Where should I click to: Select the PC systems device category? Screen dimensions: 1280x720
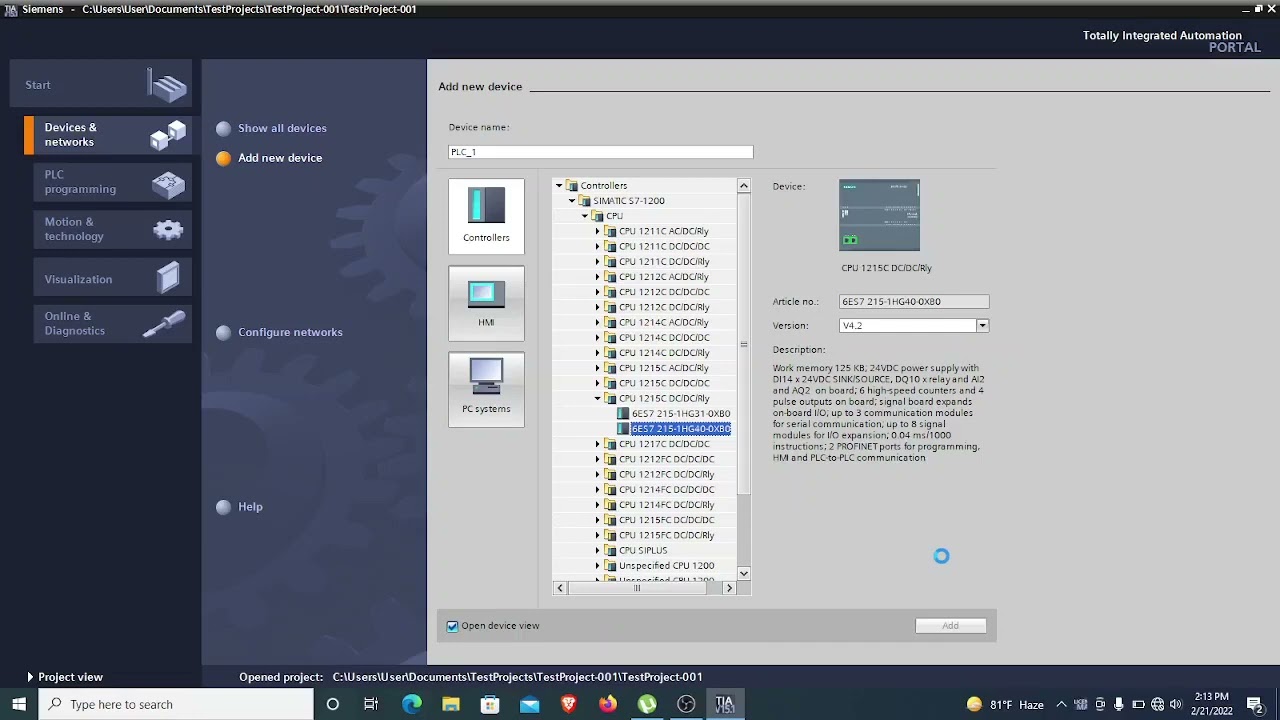pos(486,389)
